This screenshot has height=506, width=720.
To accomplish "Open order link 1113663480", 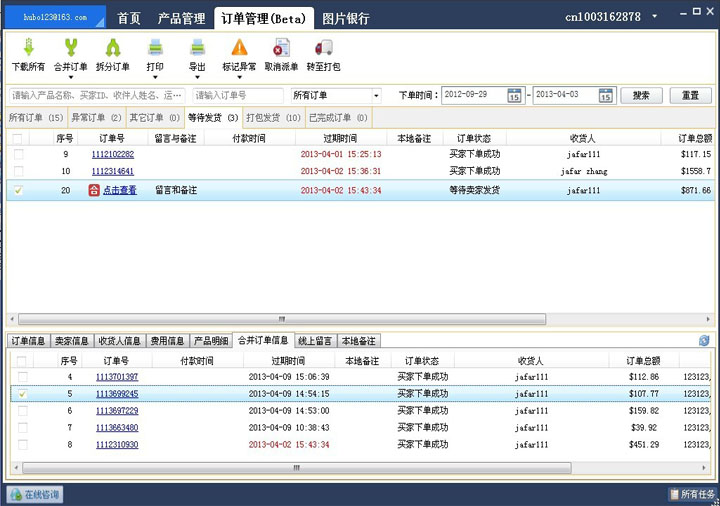I will click(117, 428).
